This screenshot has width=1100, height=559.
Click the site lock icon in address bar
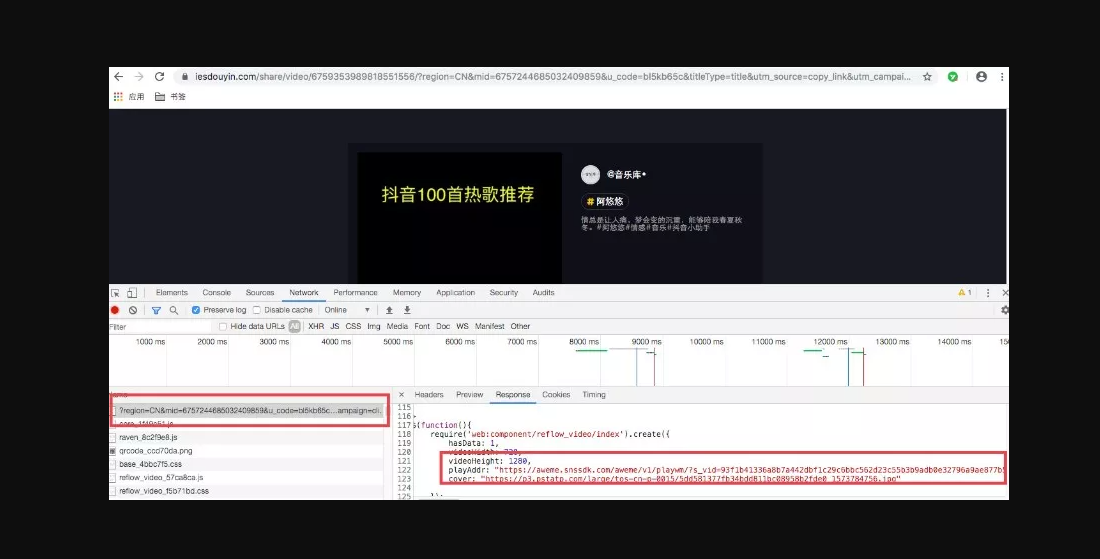(x=185, y=76)
